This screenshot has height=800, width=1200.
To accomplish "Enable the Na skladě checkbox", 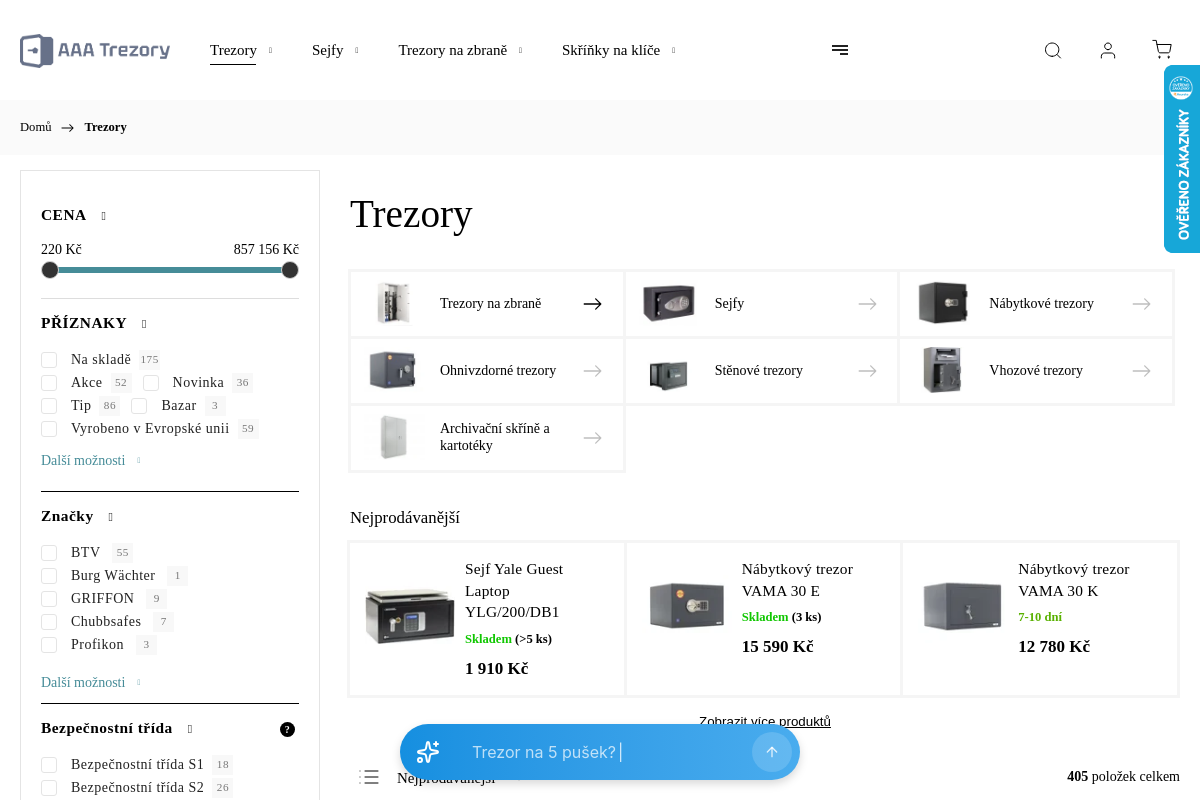I will pyautogui.click(x=49, y=360).
